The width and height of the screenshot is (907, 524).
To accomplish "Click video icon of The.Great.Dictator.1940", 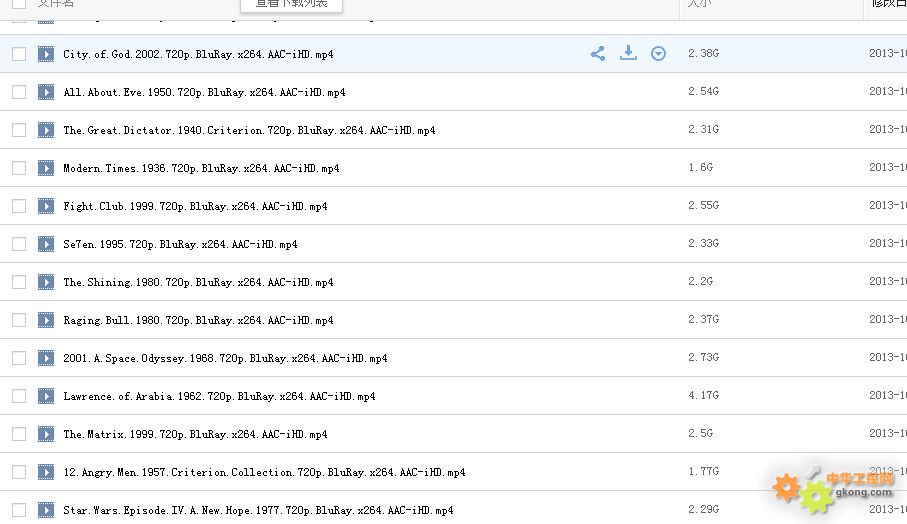I will point(46,130).
